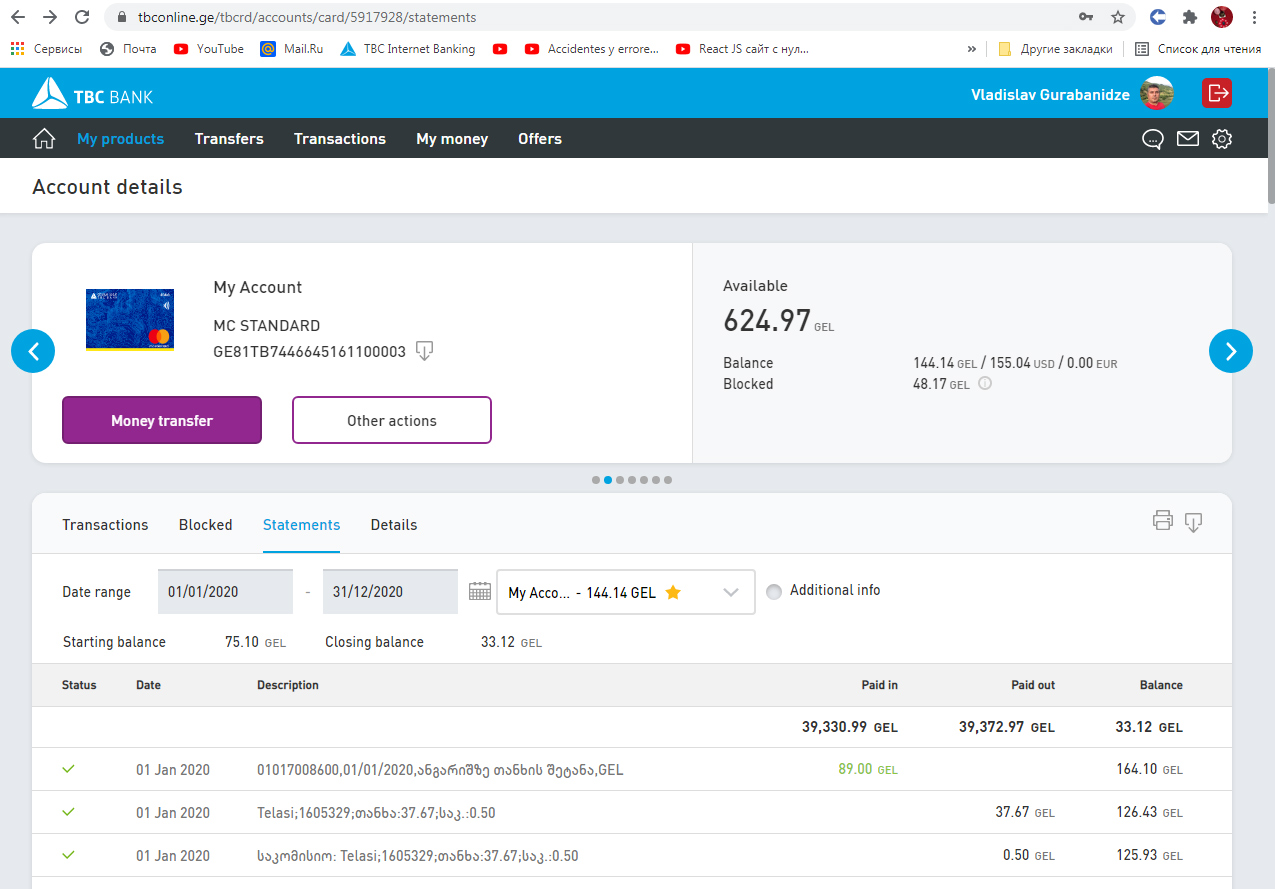Screen dimensions: 1275x889
Task: Switch to the Blocked tab
Action: coord(205,525)
